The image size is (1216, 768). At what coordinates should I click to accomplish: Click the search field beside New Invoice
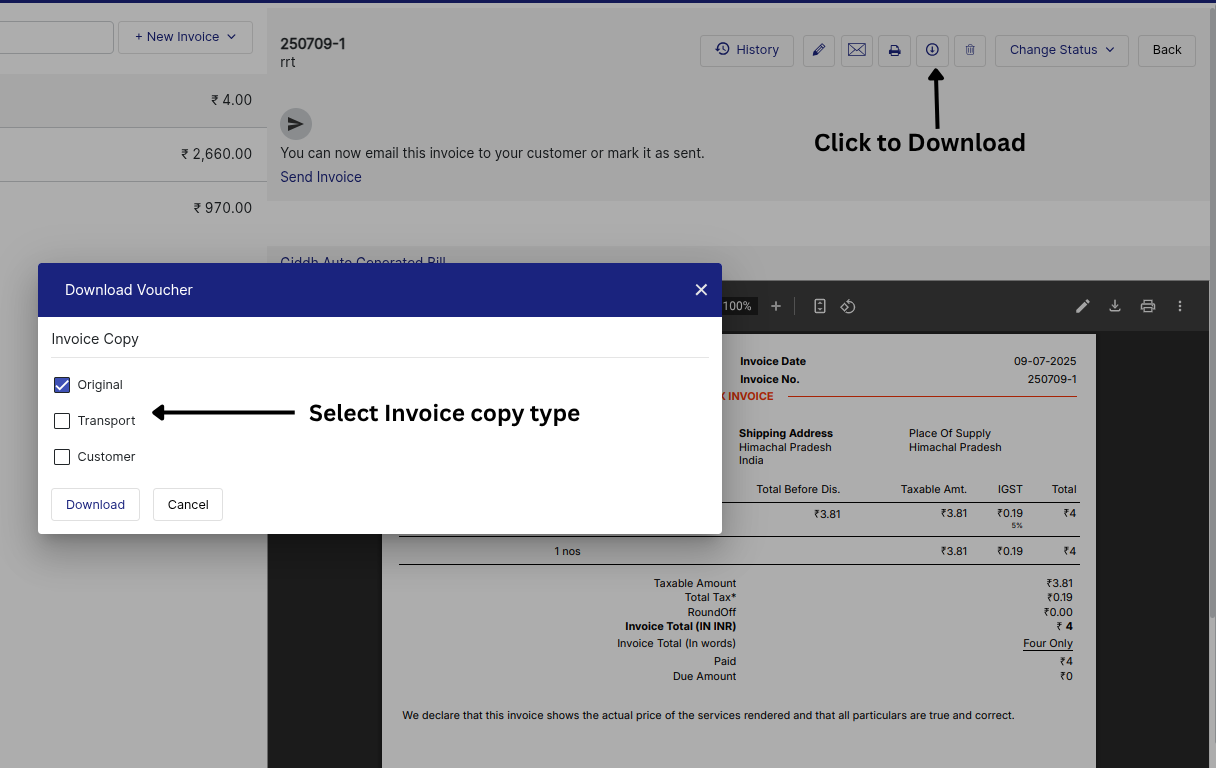click(57, 37)
